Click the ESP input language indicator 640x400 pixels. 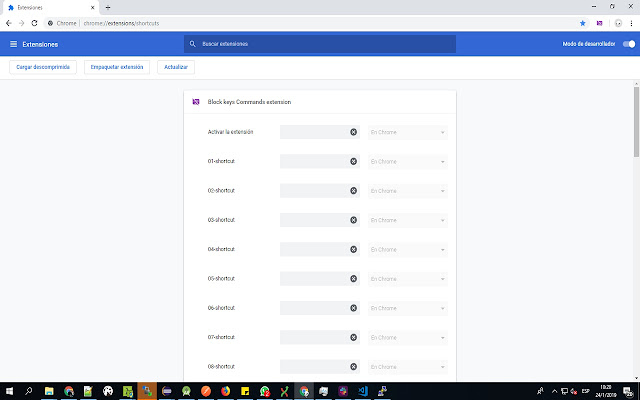(x=586, y=391)
